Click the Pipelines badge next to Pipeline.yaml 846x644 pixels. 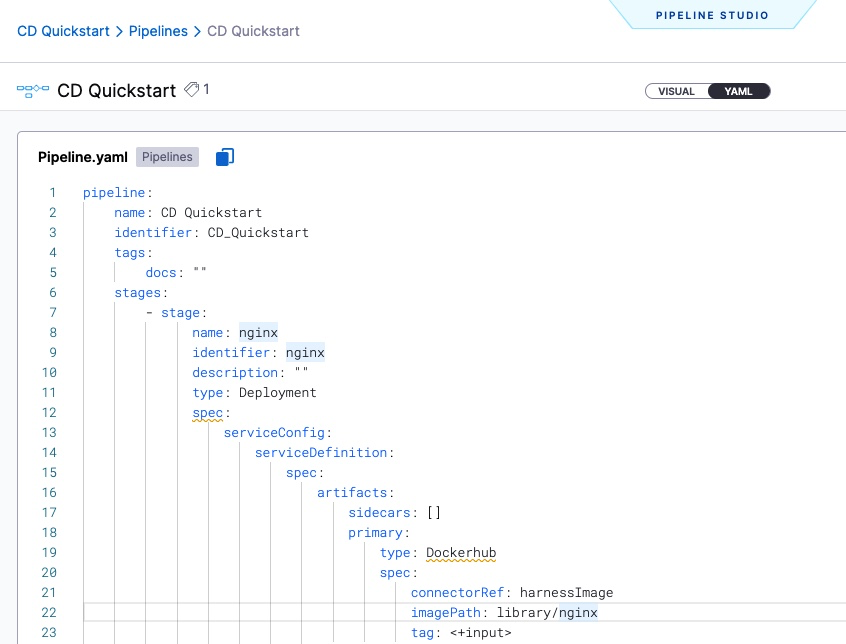click(167, 157)
